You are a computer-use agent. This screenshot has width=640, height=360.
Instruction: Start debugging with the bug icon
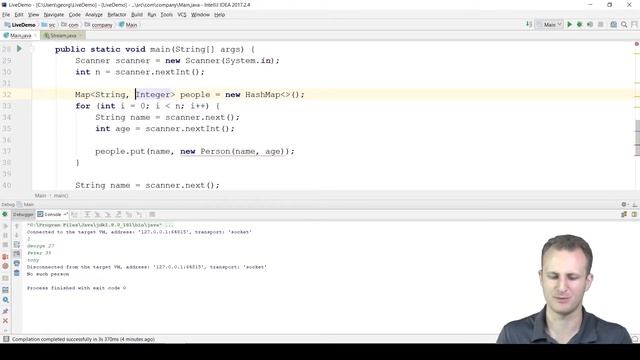point(579,25)
